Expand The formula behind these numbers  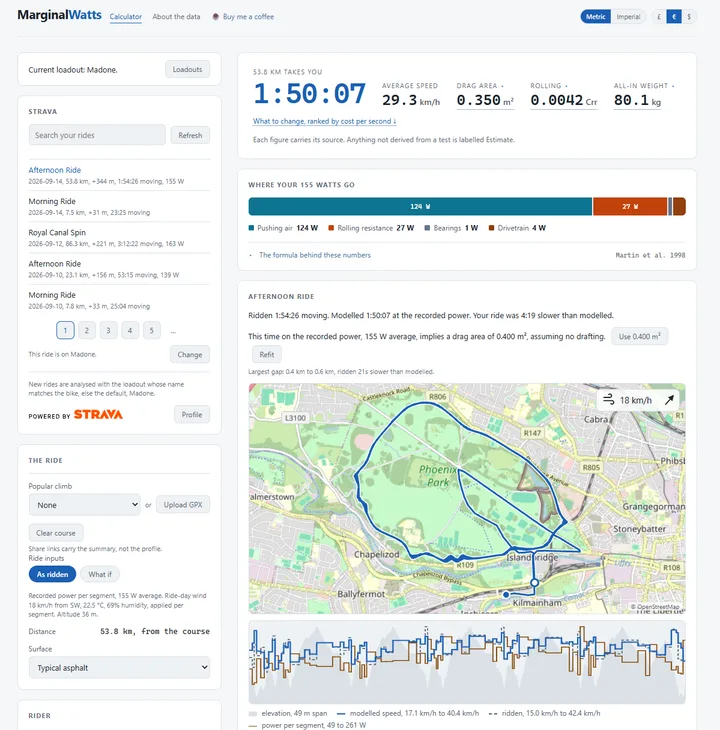[x=315, y=255]
